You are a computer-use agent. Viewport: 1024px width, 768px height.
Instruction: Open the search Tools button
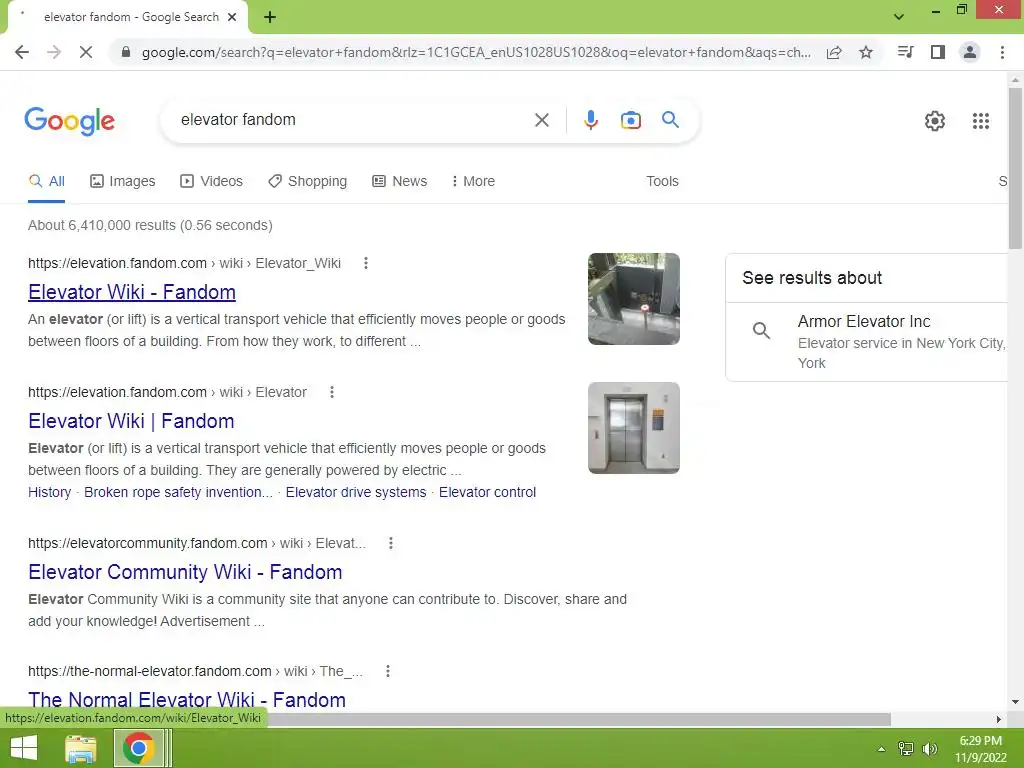click(662, 182)
